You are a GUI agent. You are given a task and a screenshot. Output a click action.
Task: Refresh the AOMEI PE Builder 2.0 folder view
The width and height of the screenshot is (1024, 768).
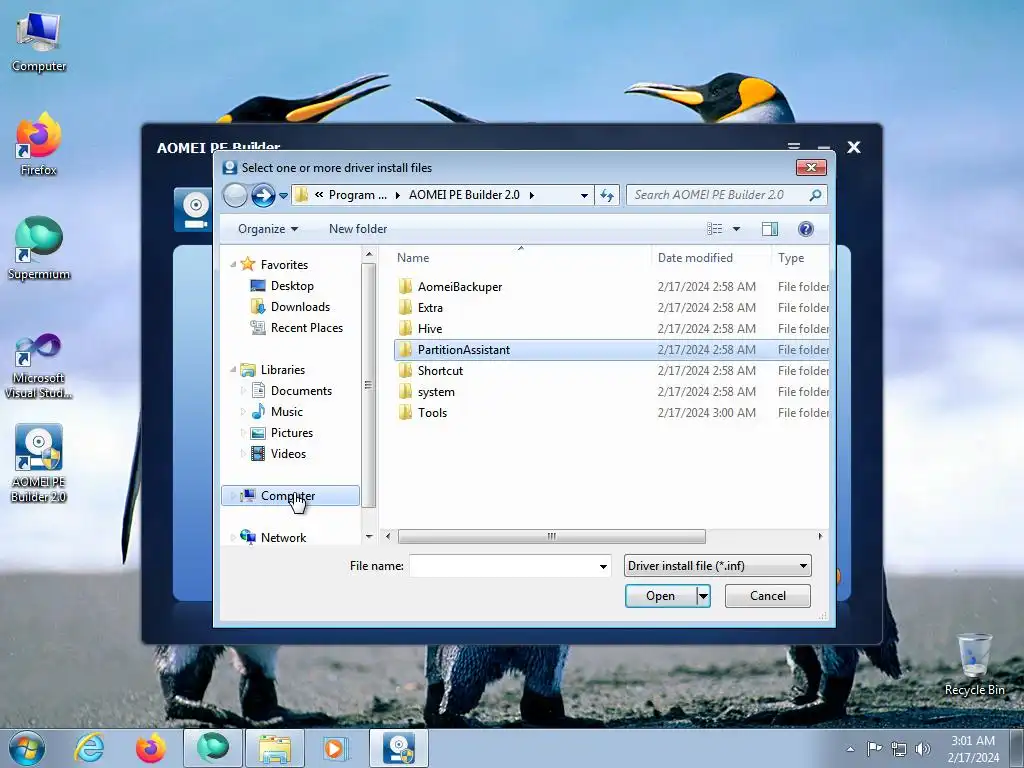coord(607,195)
